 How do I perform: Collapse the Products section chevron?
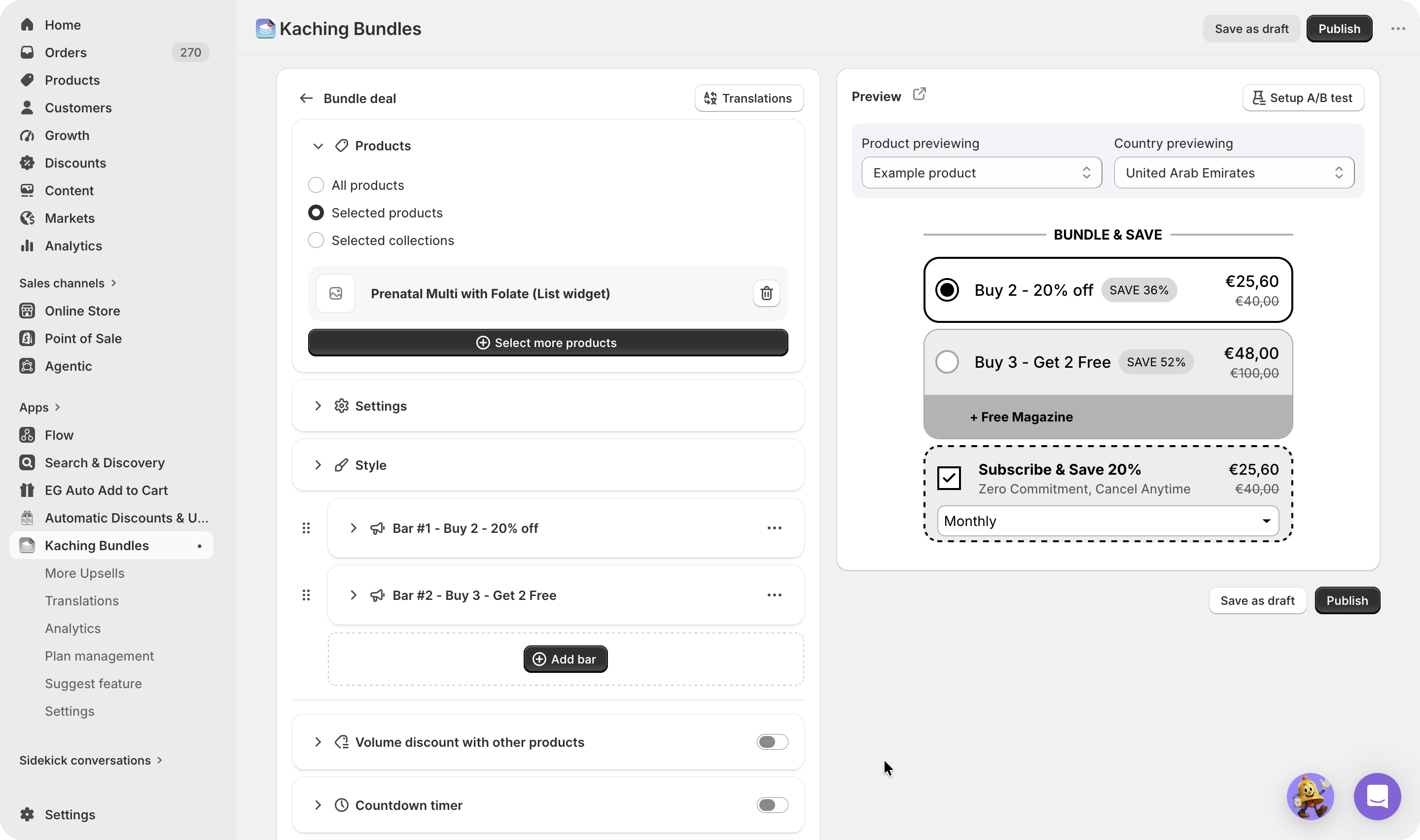318,146
